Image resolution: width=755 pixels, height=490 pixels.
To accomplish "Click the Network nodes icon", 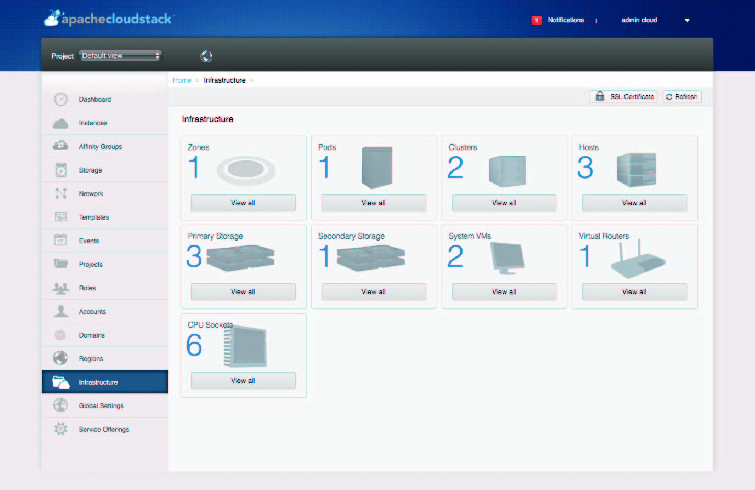I will pos(61,193).
